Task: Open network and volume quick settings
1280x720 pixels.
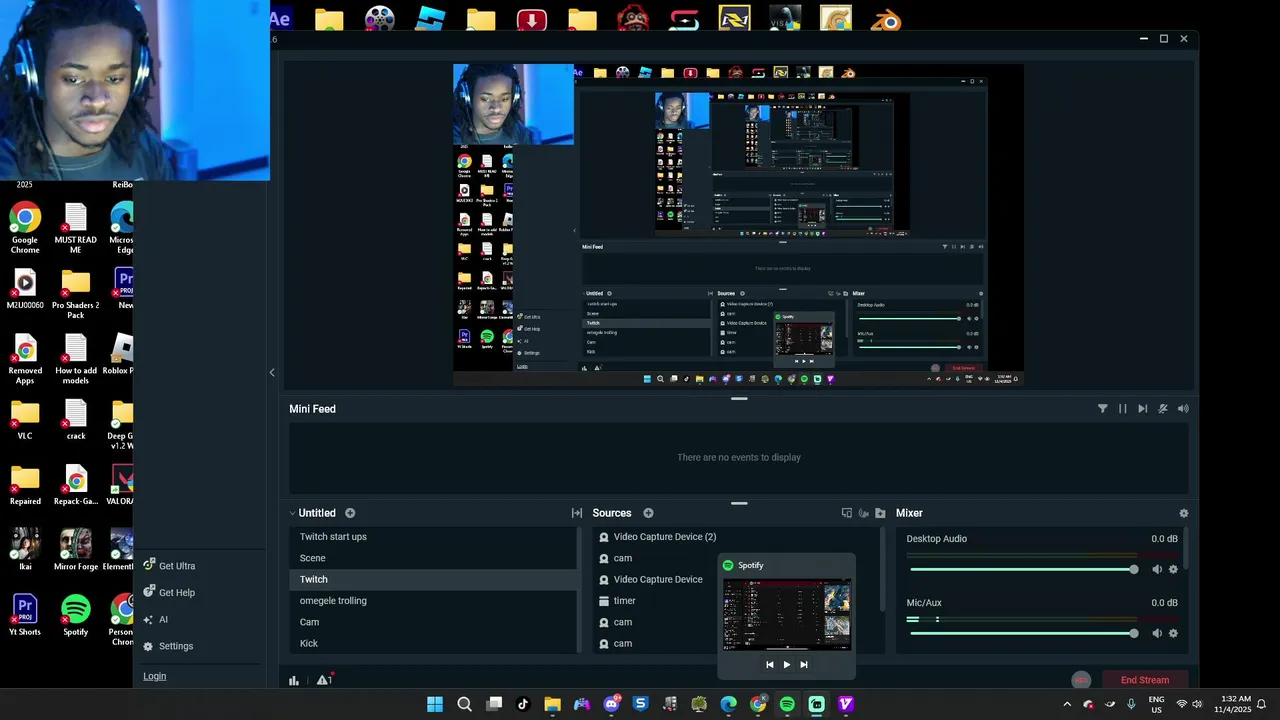Action: coord(1190,704)
